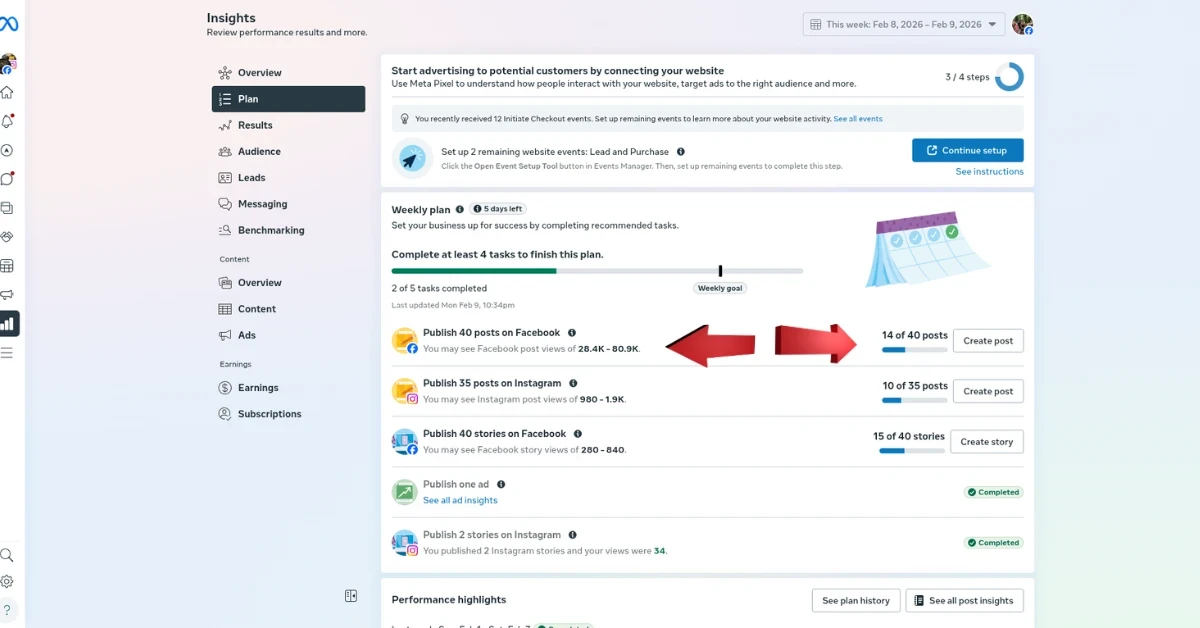Open the See all ad insights link
The height and width of the screenshot is (628, 1200).
(460, 500)
